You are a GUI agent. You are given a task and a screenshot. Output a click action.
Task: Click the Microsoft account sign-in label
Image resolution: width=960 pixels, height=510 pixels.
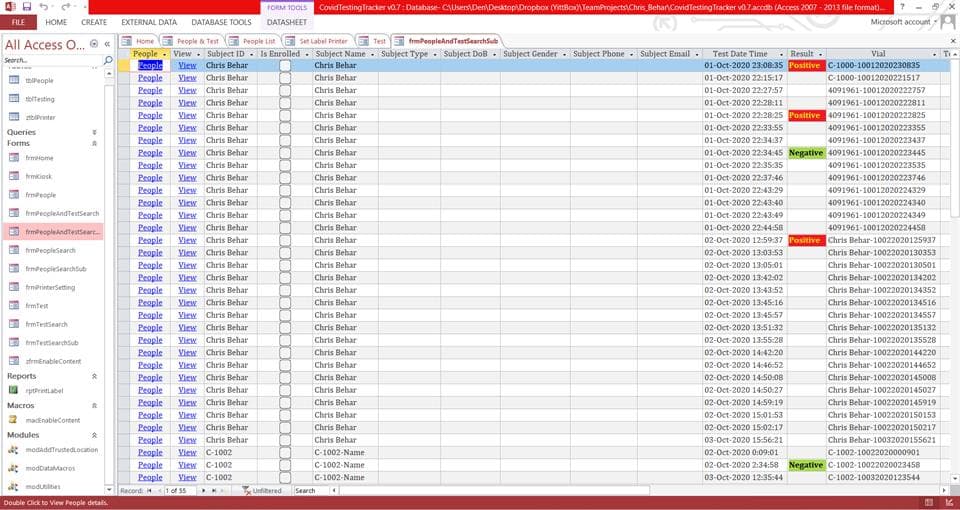(x=900, y=22)
